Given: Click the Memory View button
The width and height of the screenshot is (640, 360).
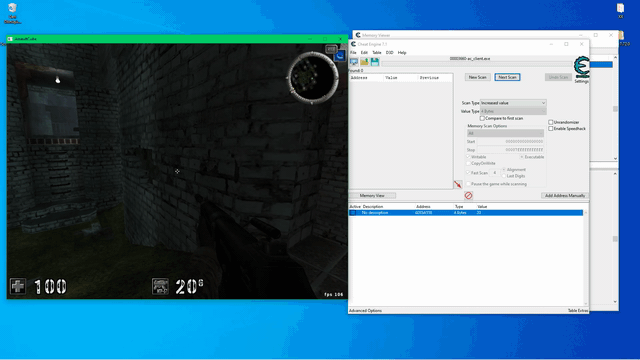Looking at the screenshot, I should 372,196.
